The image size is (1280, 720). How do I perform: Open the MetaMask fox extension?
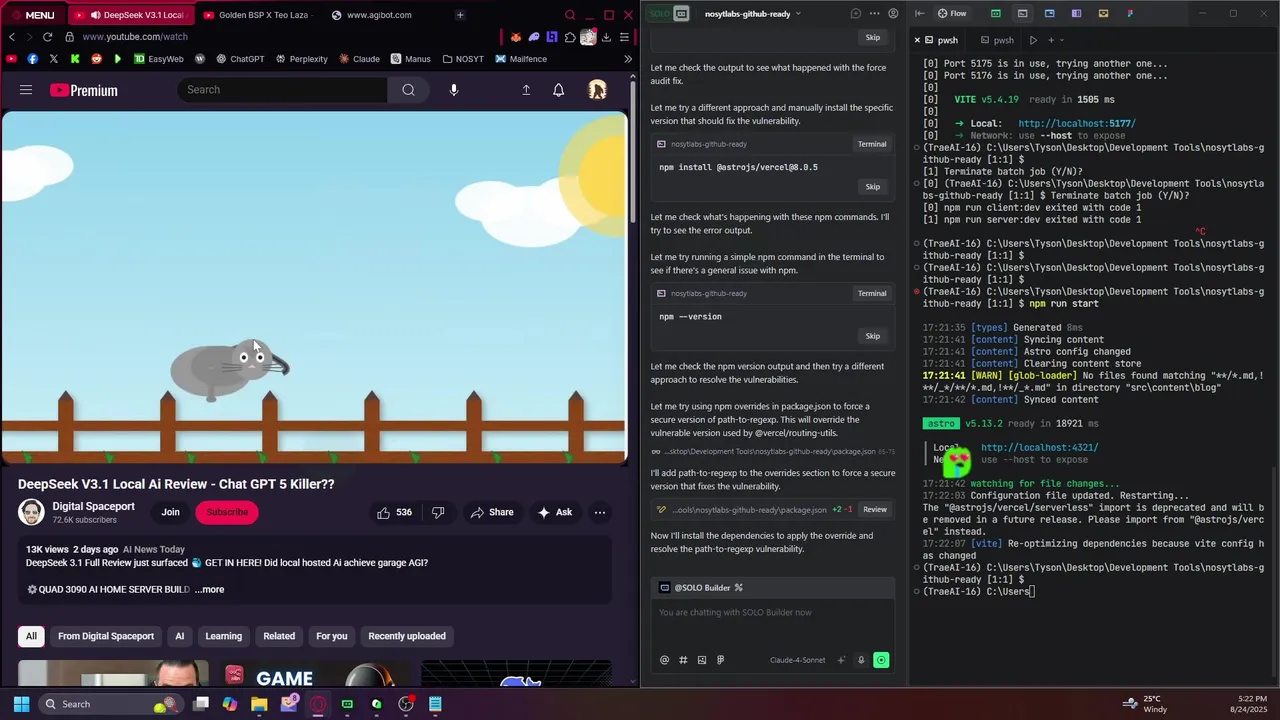(516, 37)
